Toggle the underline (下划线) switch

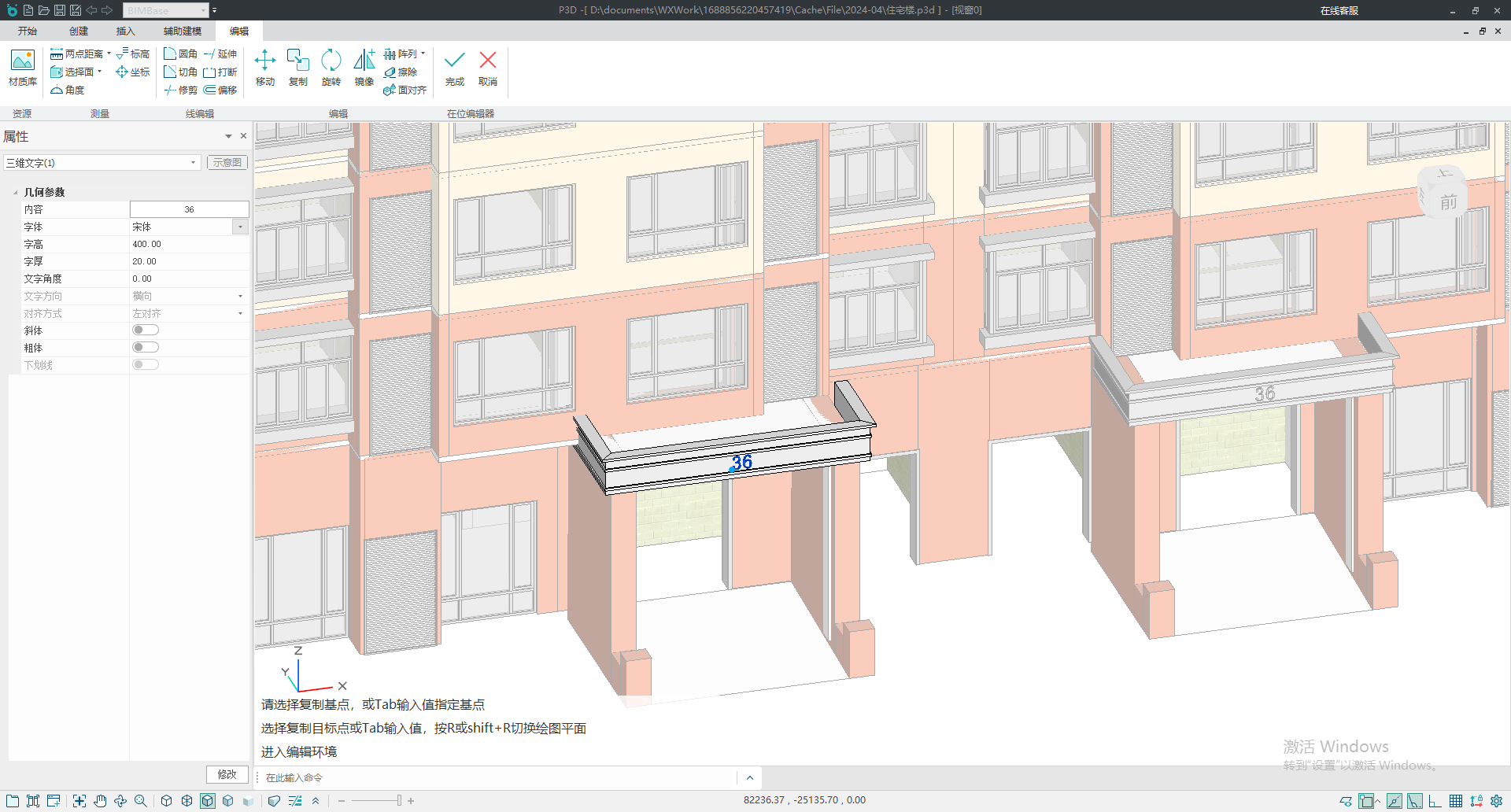point(146,365)
